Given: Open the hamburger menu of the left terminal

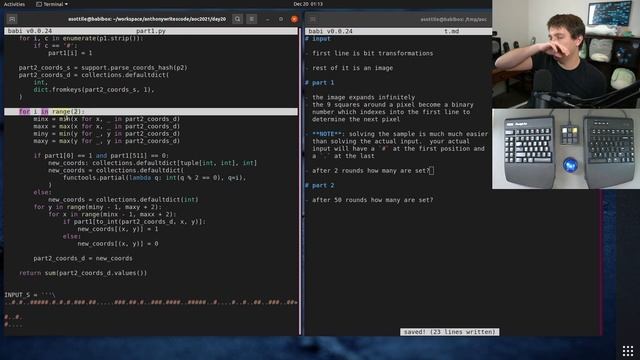Looking at the screenshot, I should click(x=251, y=19).
